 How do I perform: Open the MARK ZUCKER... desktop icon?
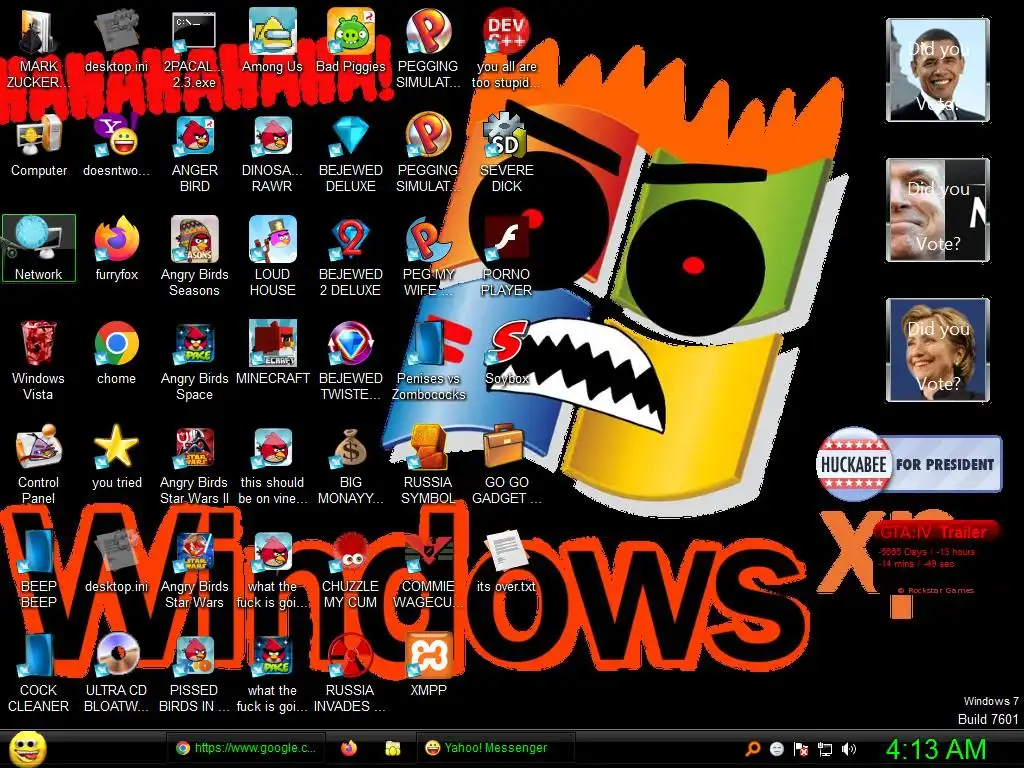click(x=38, y=49)
